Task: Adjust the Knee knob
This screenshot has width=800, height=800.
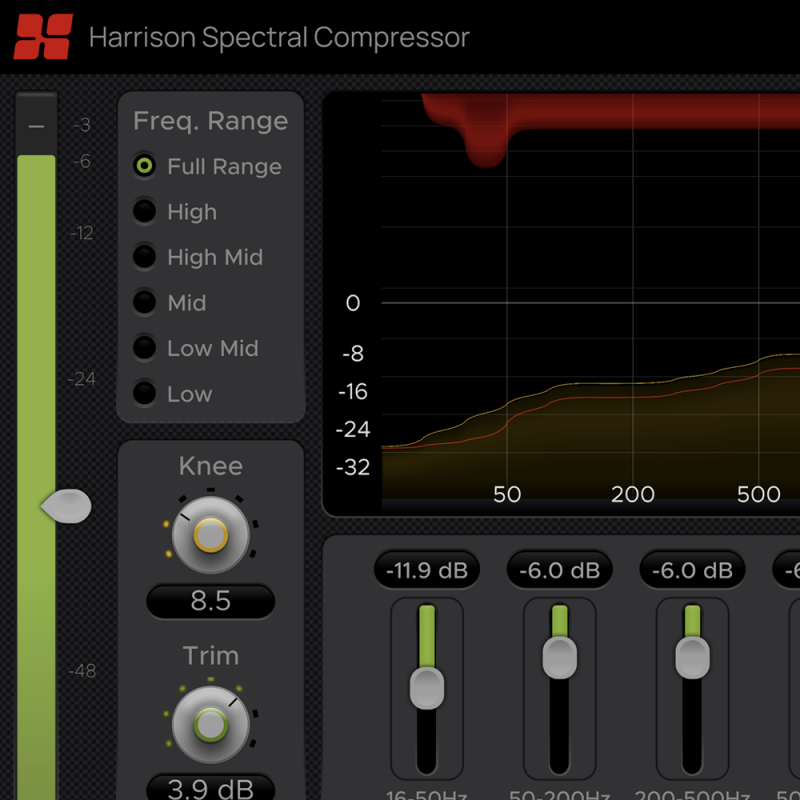Action: coord(210,533)
